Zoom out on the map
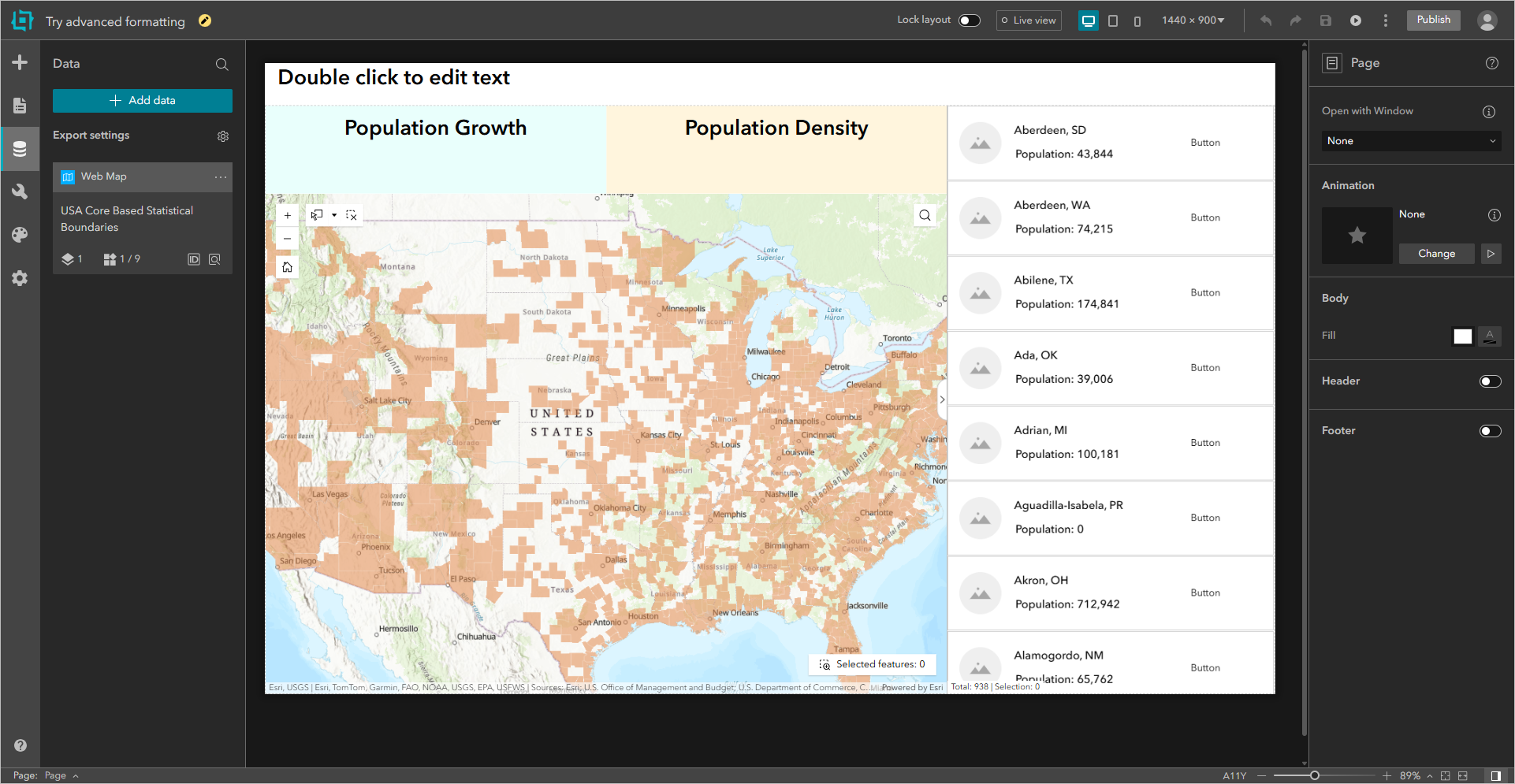Screen dimensions: 1515x784 [288, 239]
